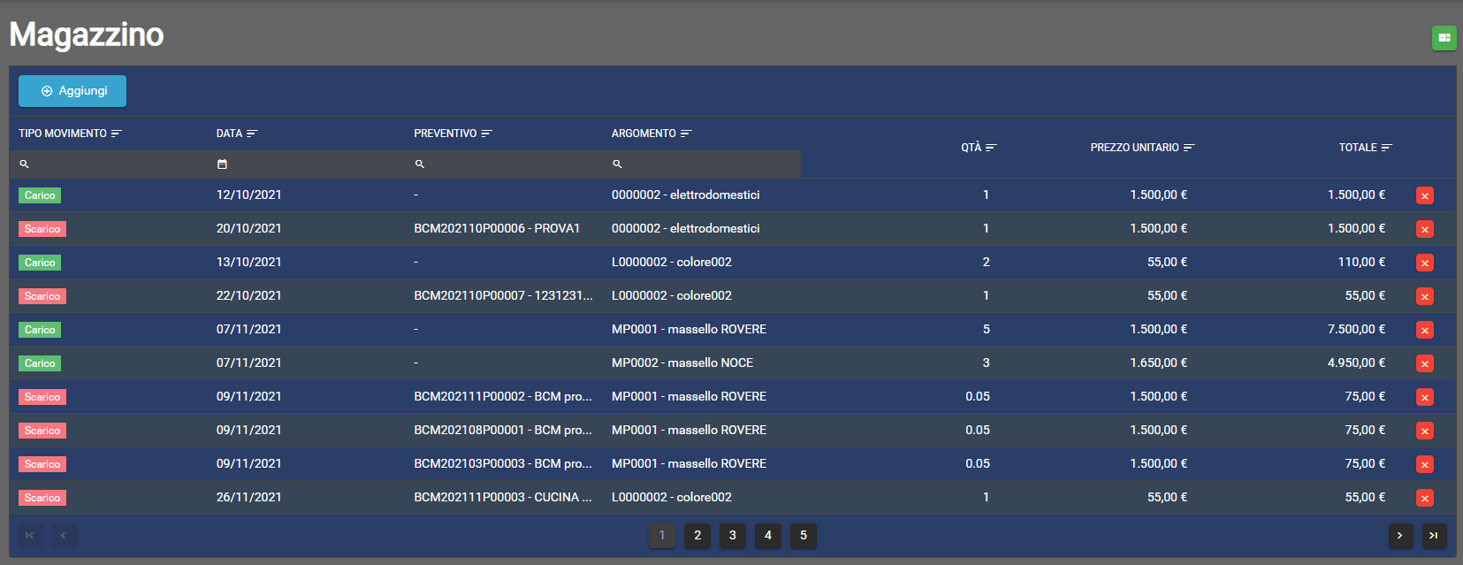Sort by Data column icon

252,133
